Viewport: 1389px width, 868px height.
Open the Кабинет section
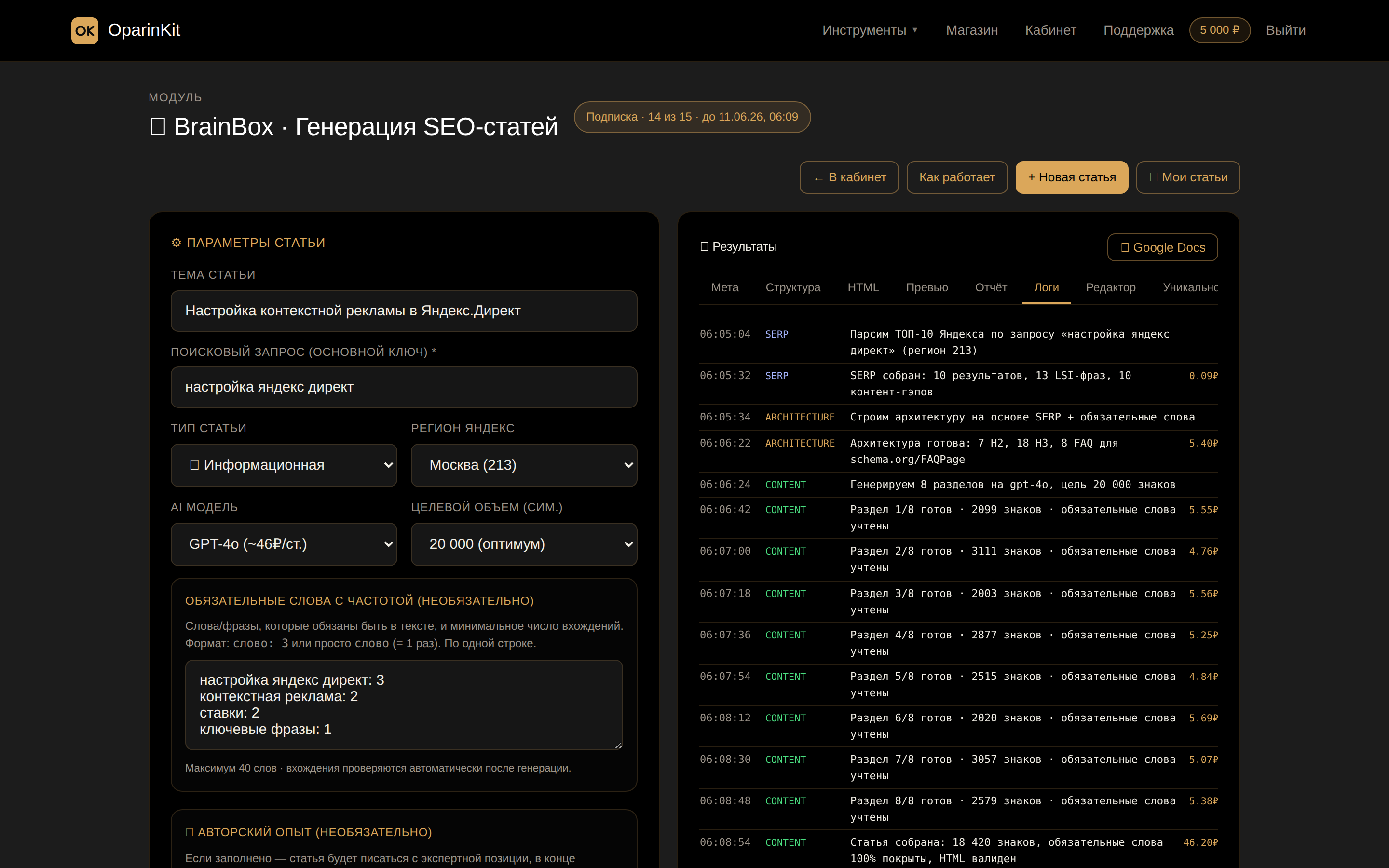pos(1050,30)
